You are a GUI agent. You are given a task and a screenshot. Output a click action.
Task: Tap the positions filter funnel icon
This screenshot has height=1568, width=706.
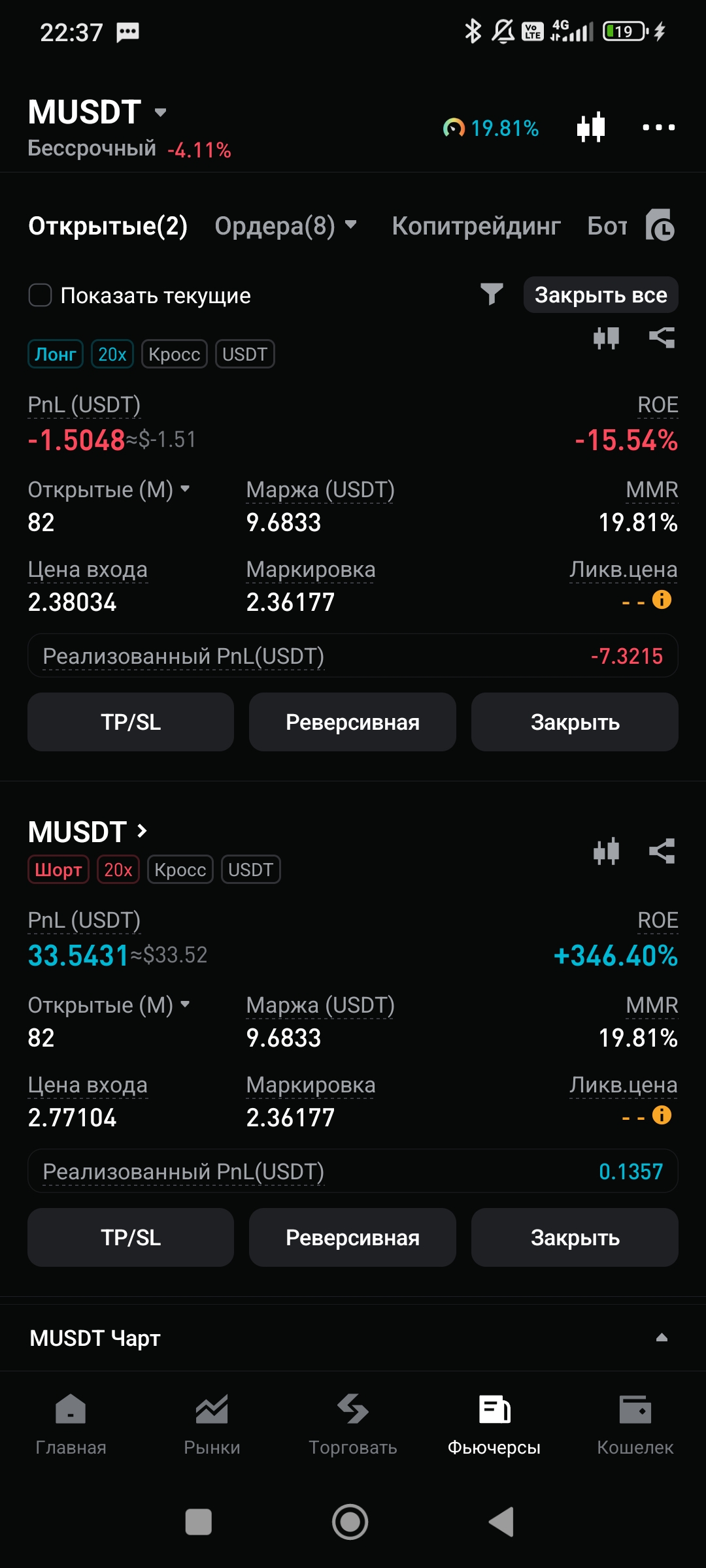tap(492, 295)
